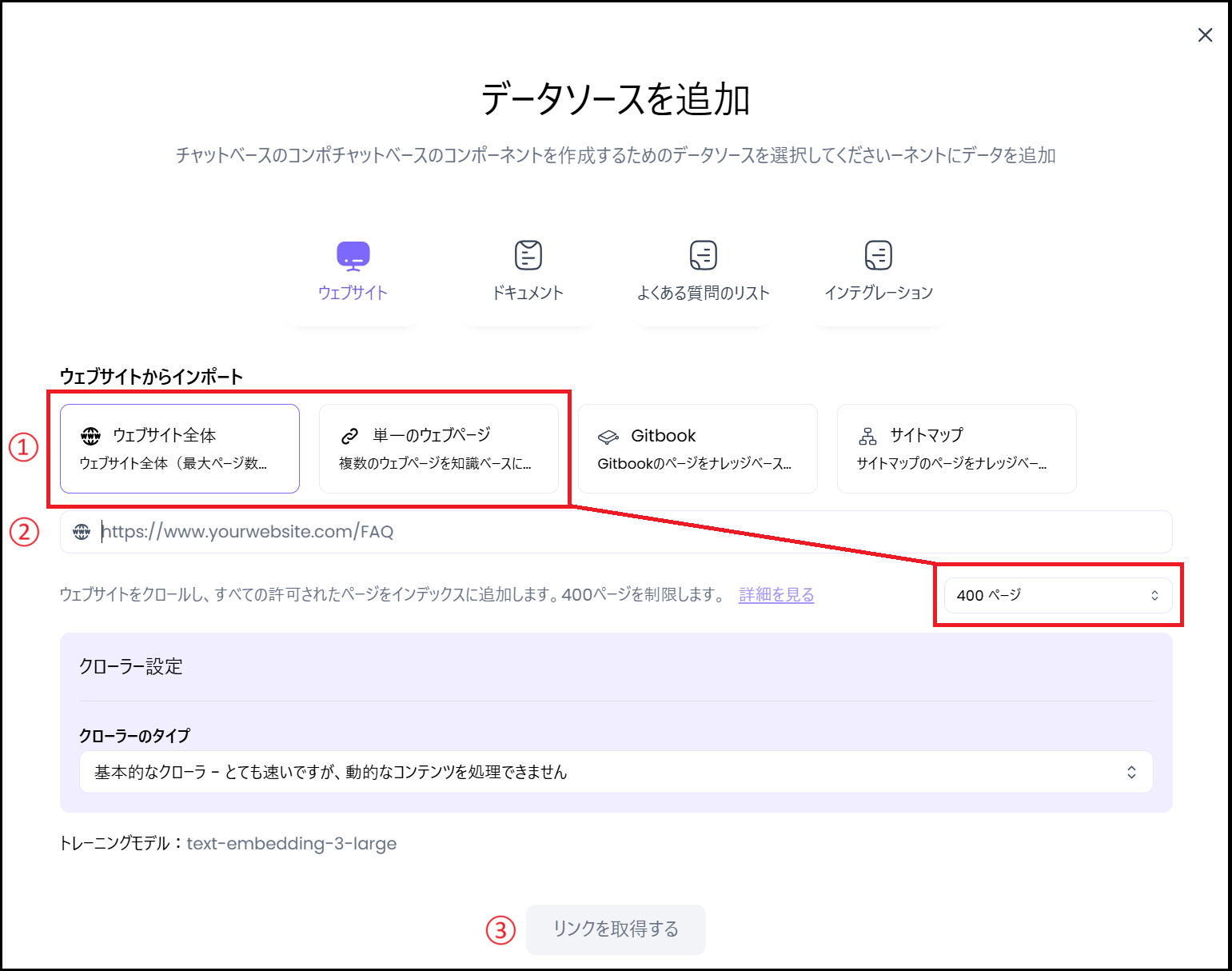Click the リンクを取得する button
This screenshot has width=1232, height=971.
615,929
